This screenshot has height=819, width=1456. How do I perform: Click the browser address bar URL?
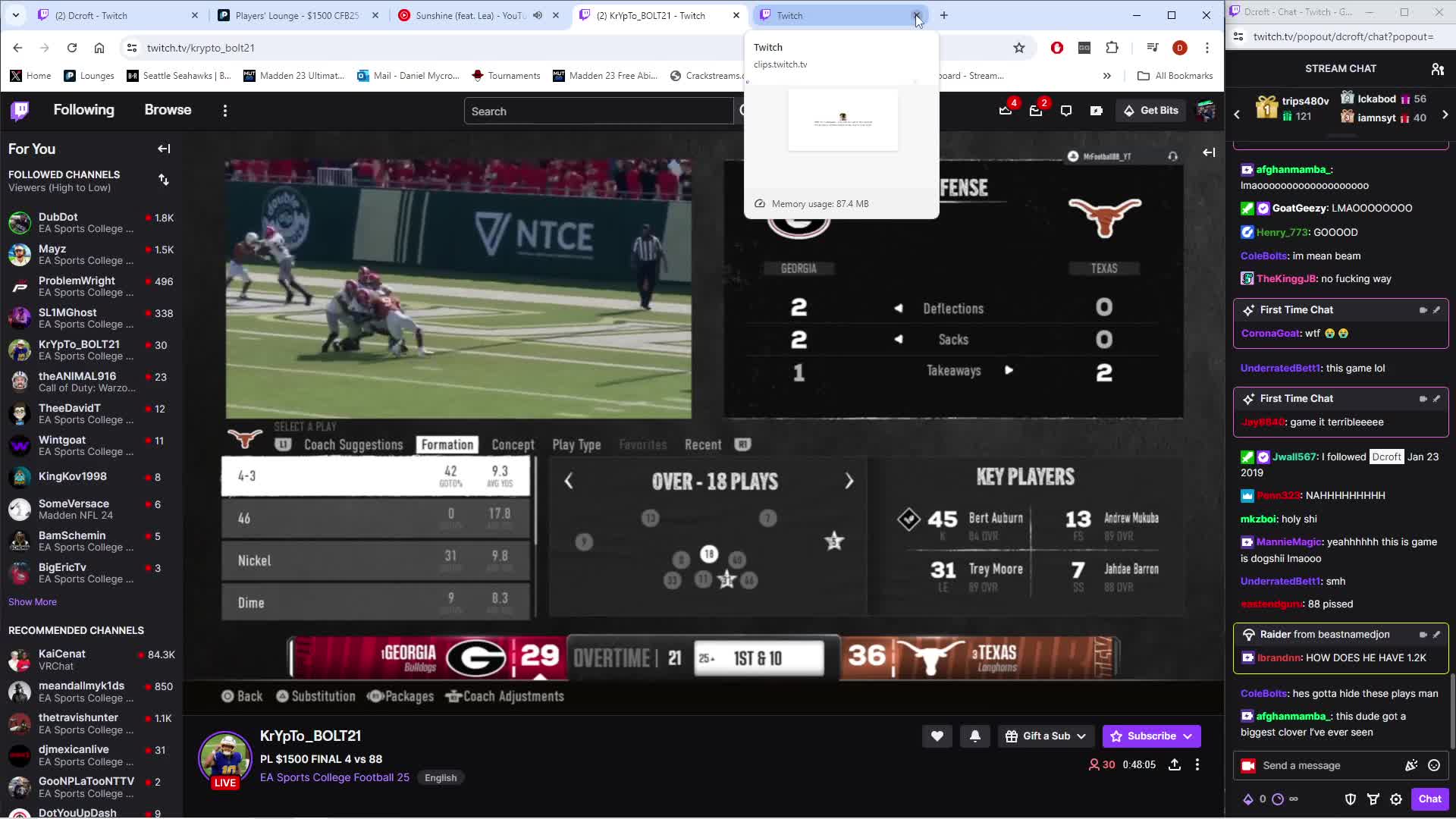point(200,48)
